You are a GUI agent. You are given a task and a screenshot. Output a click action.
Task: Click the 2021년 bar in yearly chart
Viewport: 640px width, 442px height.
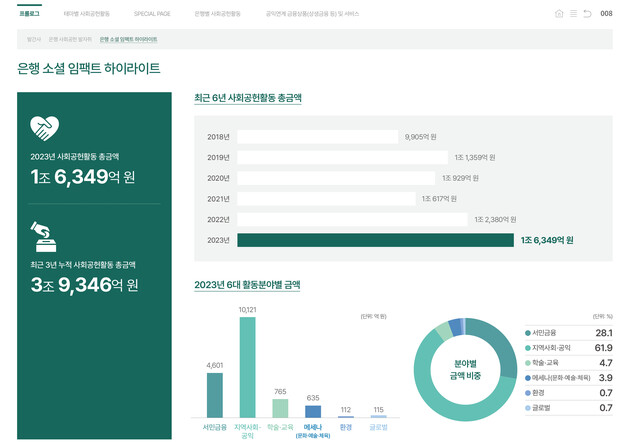[x=327, y=199]
